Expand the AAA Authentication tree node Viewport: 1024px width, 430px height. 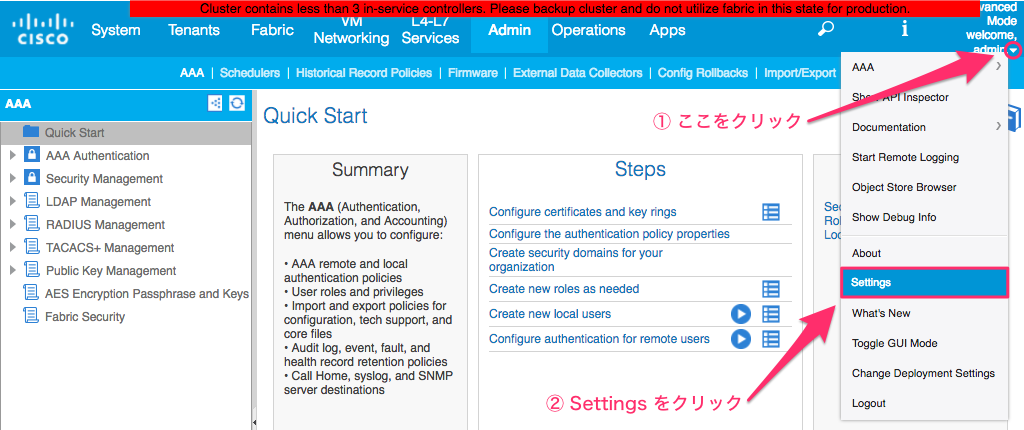(12, 156)
